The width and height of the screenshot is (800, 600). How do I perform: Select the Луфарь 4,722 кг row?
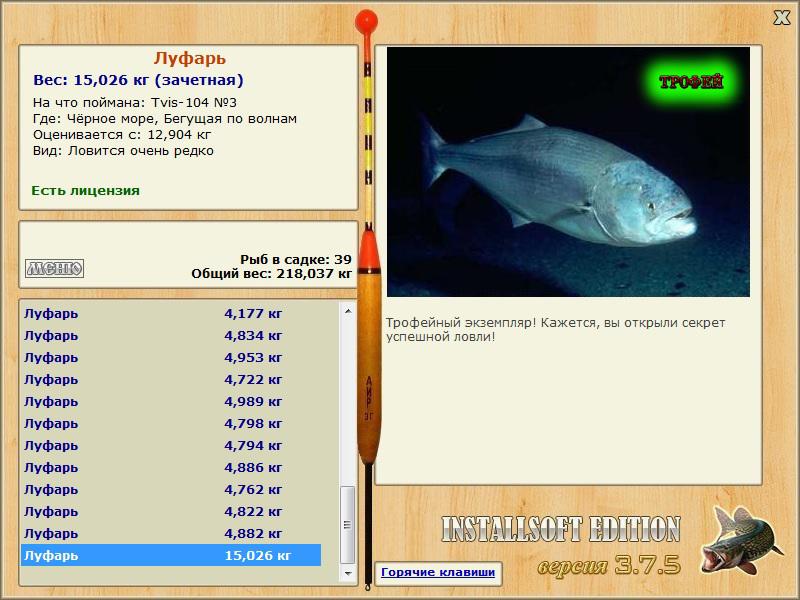[x=171, y=379]
